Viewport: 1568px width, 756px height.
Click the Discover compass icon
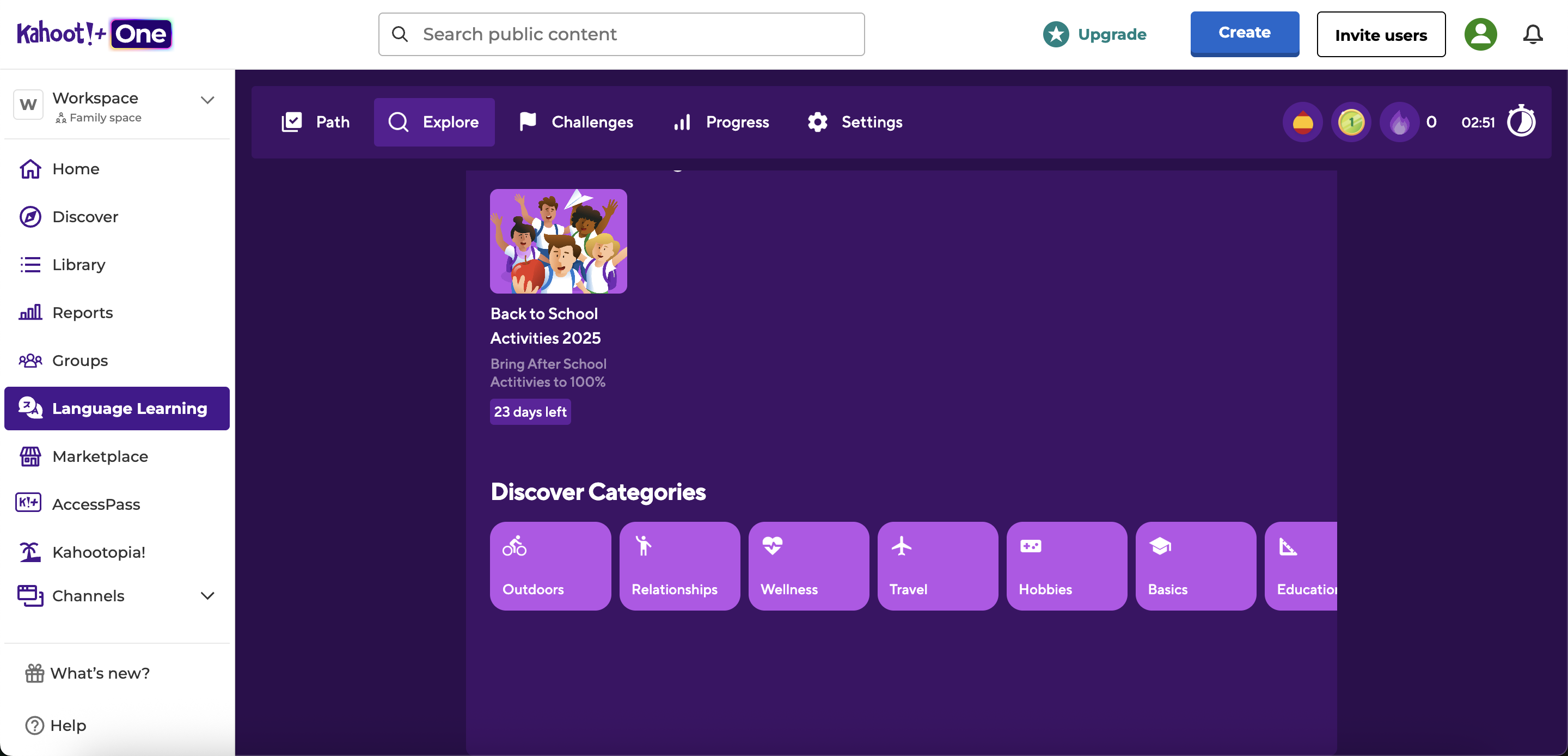pos(30,217)
